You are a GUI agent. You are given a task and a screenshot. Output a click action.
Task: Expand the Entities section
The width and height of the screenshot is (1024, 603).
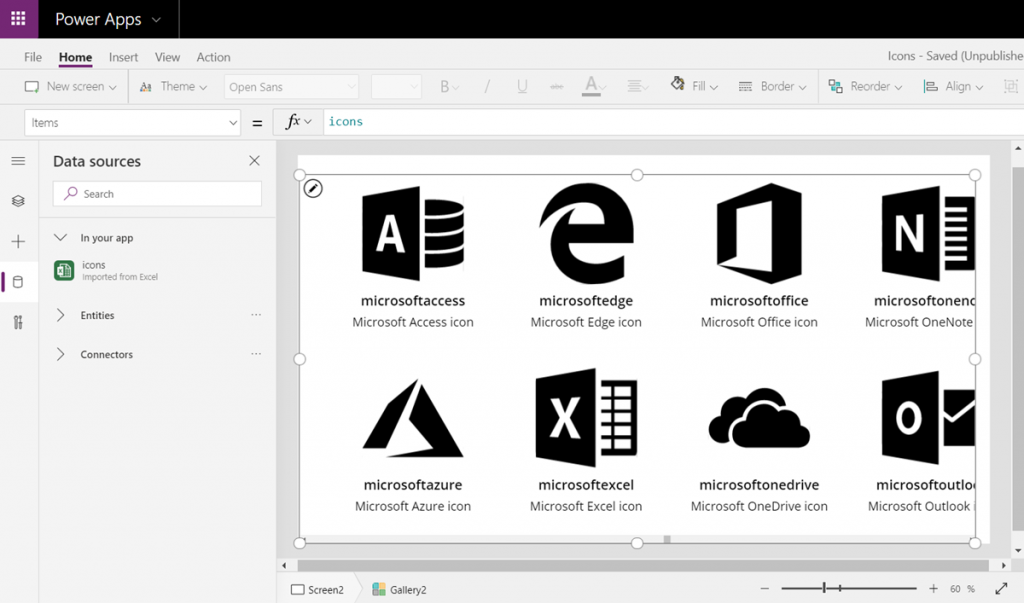(x=60, y=315)
